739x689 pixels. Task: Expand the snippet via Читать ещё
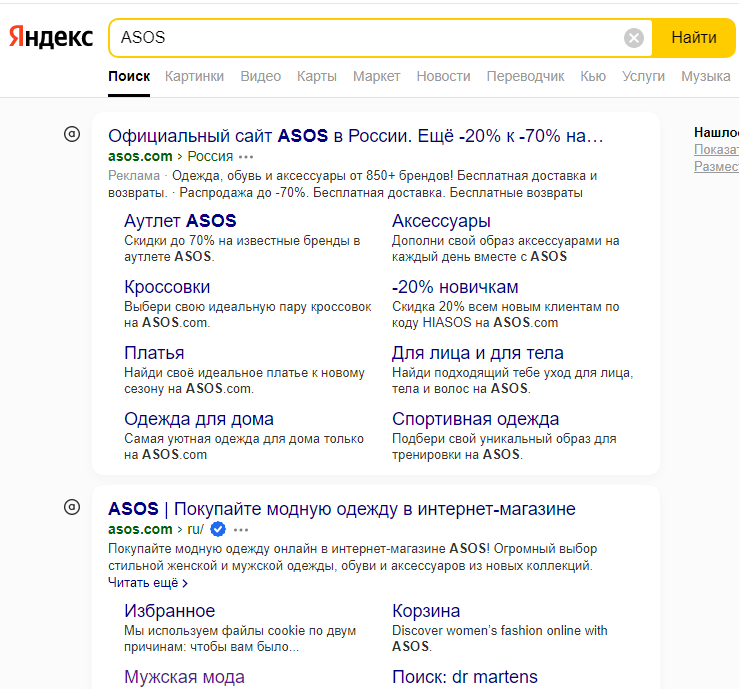[x=148, y=582]
